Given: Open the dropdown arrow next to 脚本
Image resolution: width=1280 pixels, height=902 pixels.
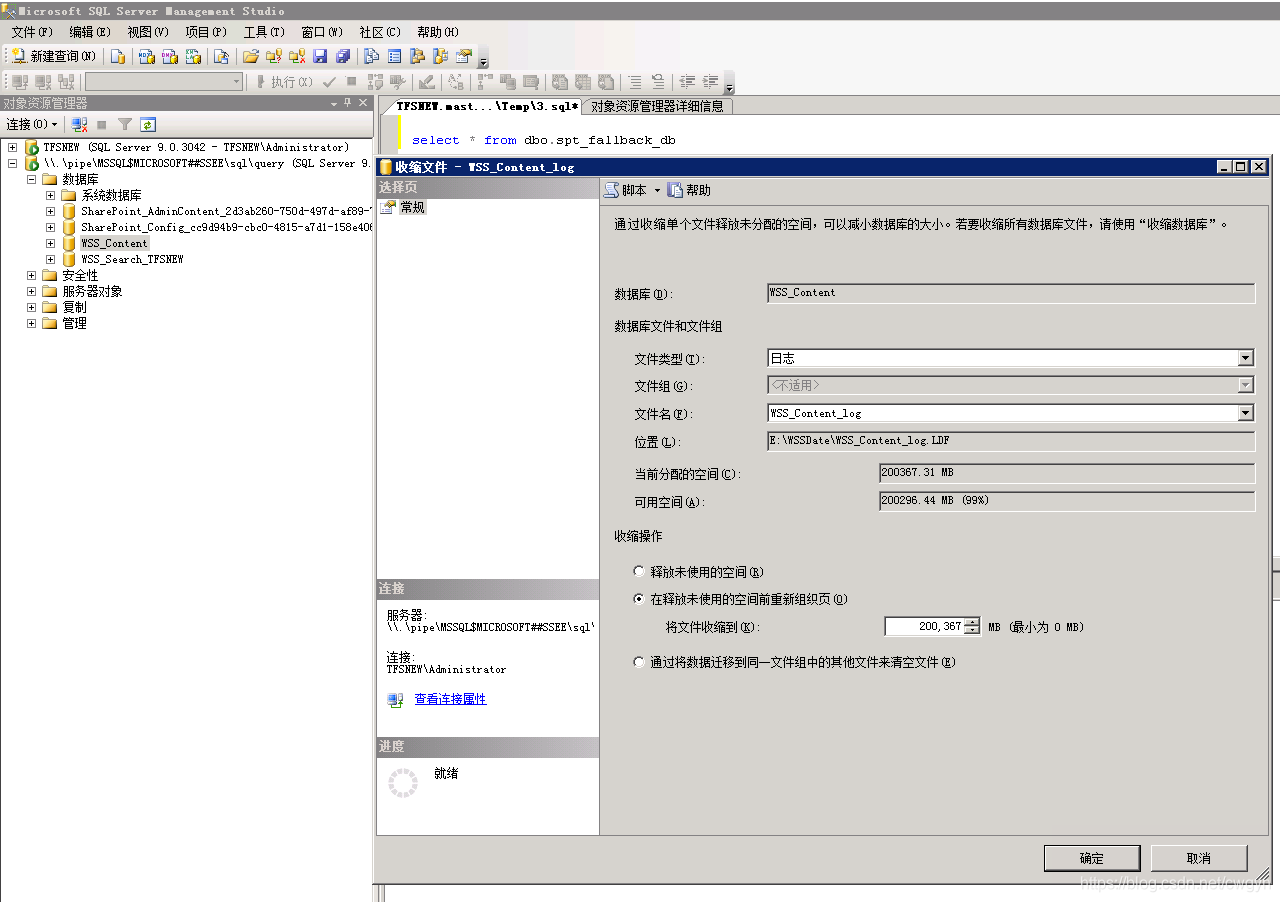Looking at the screenshot, I should click(x=657, y=190).
